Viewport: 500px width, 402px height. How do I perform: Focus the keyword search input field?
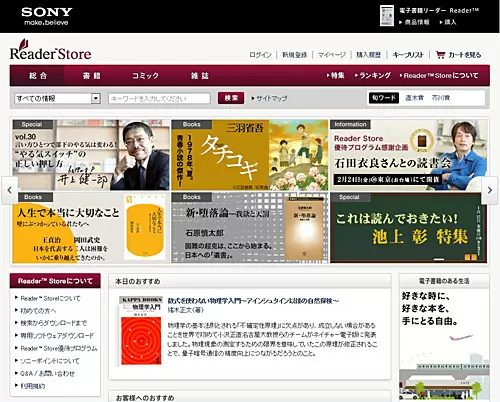159,98
